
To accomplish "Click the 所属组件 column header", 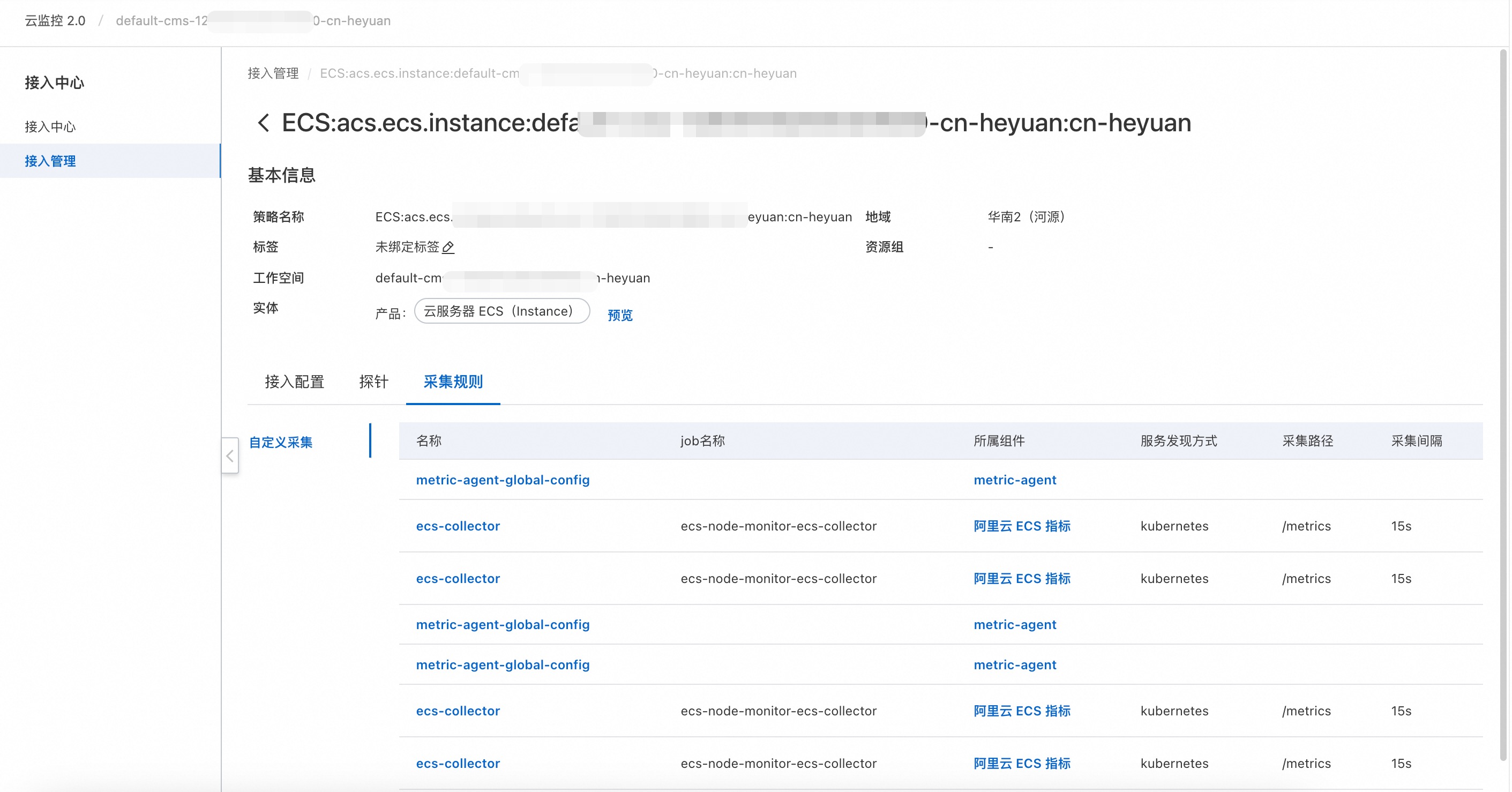I will point(999,441).
